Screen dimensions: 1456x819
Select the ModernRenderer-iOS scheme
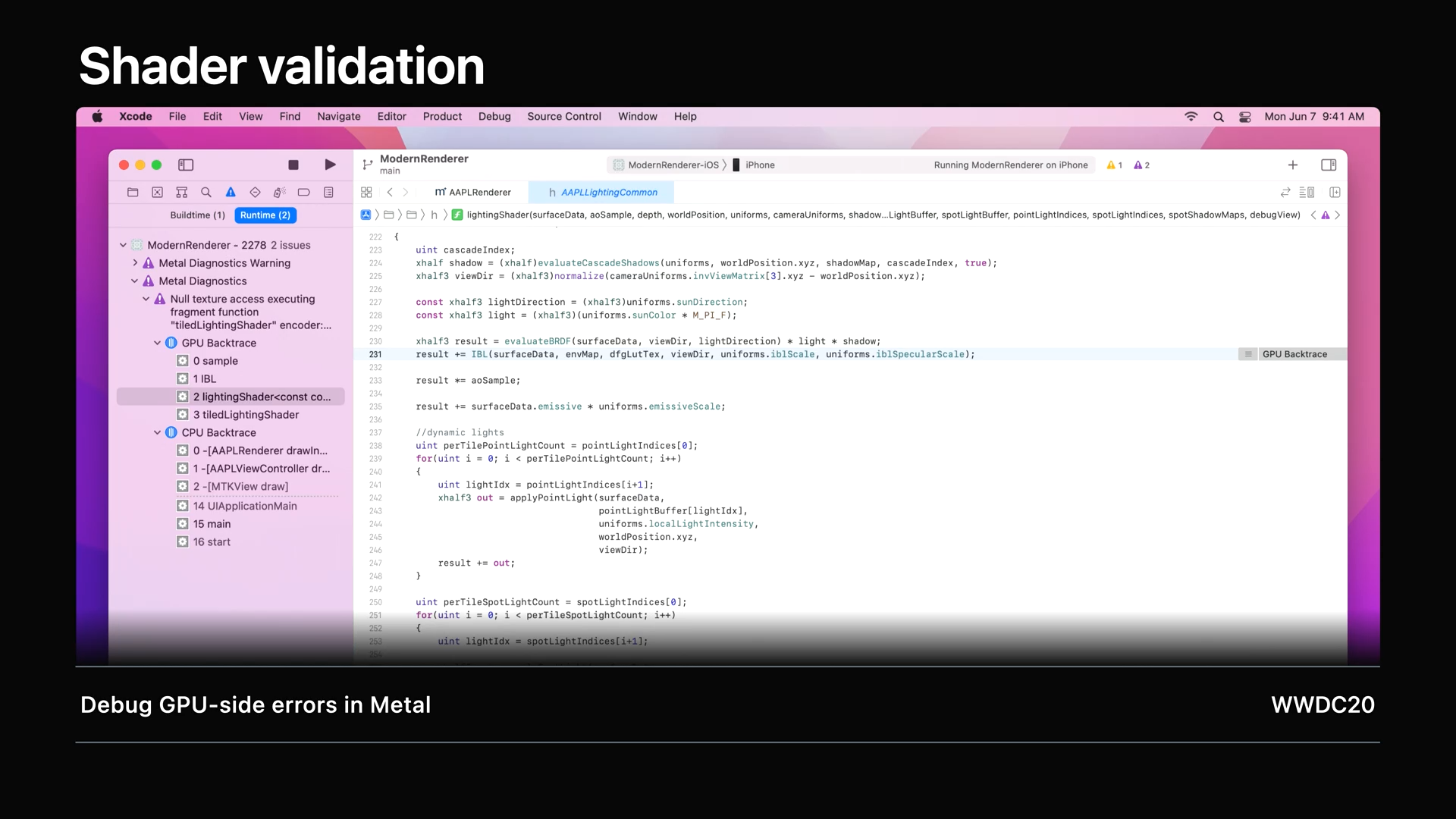[672, 165]
